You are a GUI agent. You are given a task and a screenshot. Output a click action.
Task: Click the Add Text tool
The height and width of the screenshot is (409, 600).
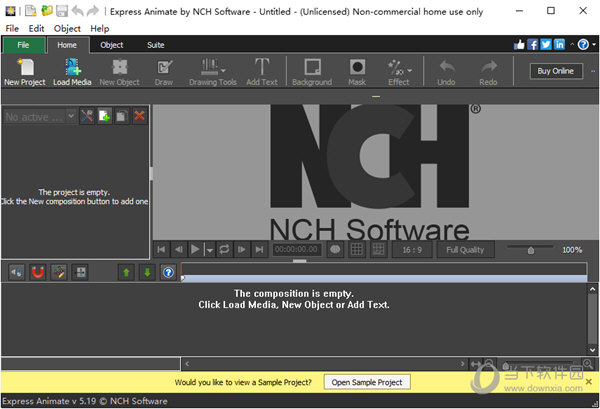[x=262, y=72]
